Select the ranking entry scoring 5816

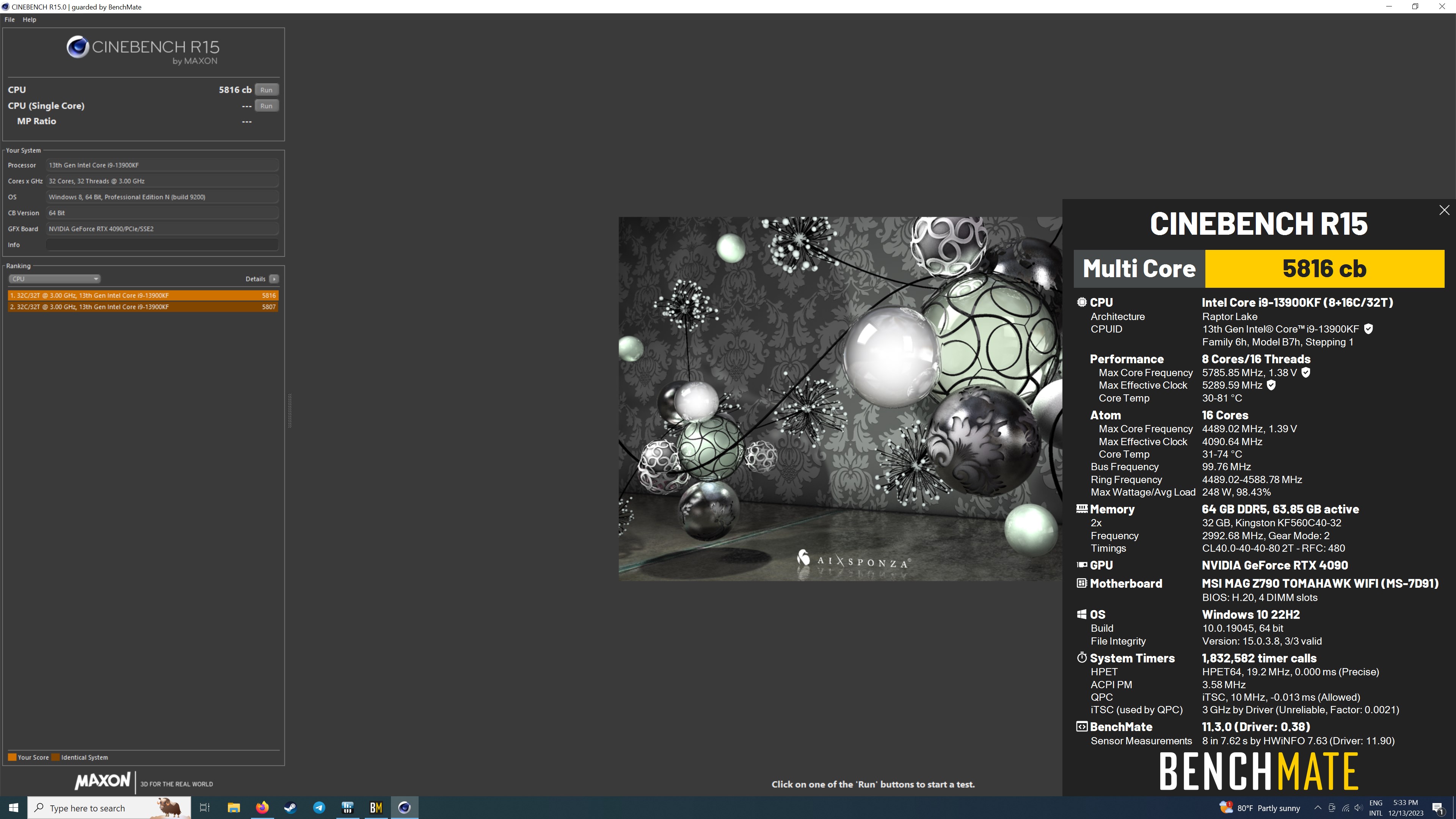(143, 295)
